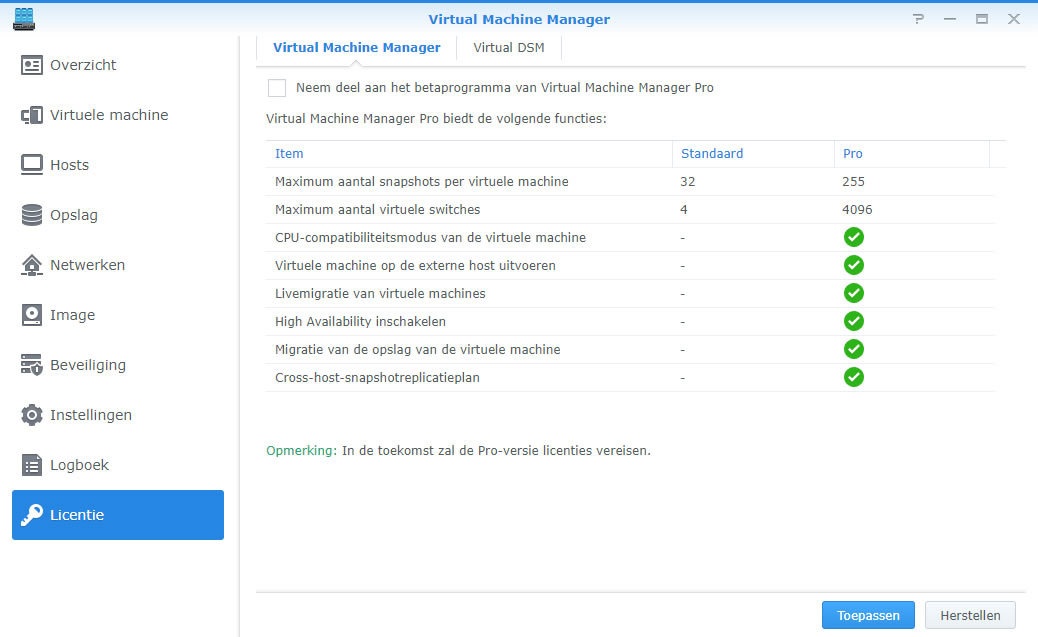The width and height of the screenshot is (1038, 637).
Task: Switch to the Virtual DSM tab
Action: click(508, 48)
